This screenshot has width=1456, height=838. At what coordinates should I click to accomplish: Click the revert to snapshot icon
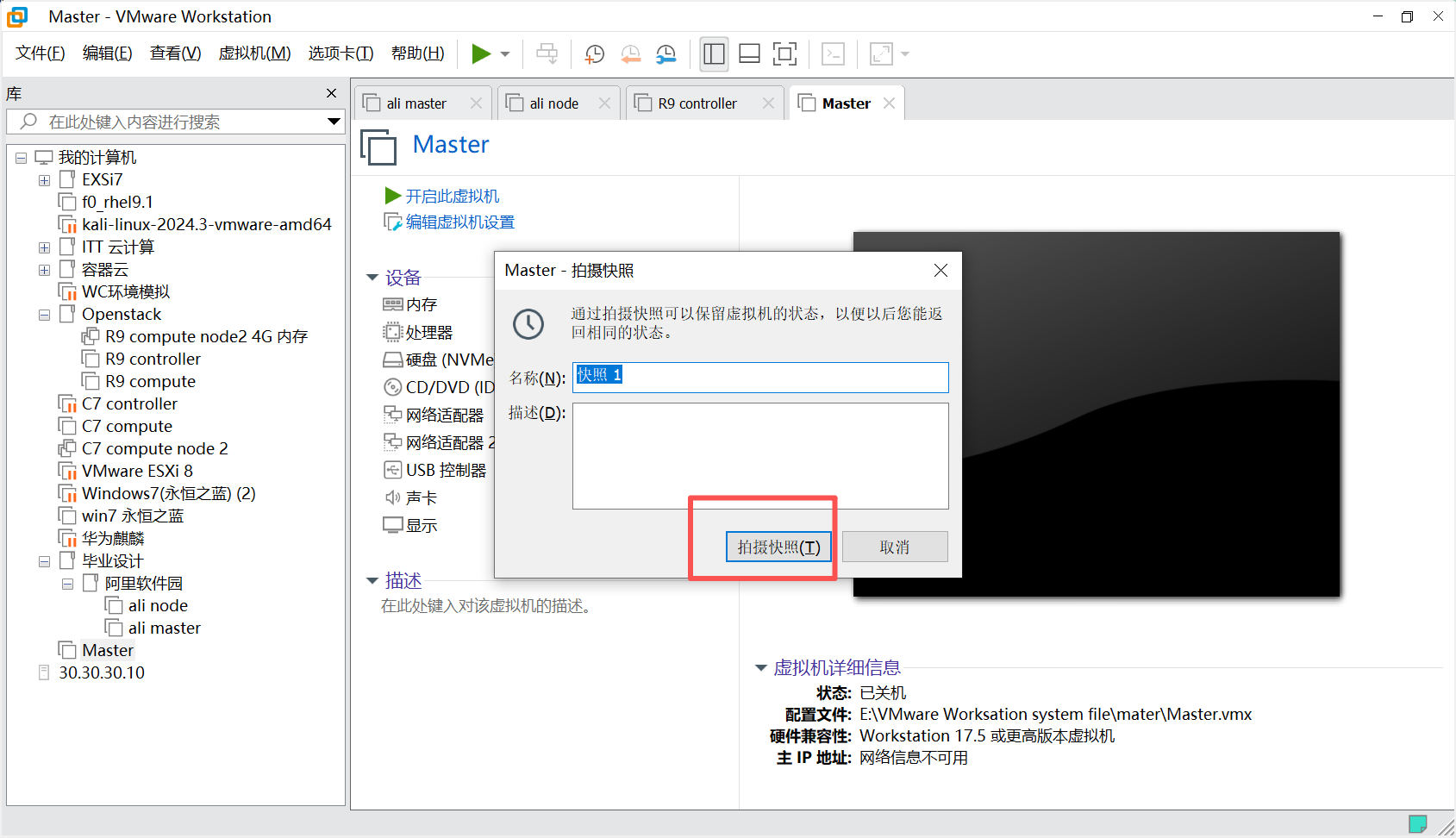631,54
